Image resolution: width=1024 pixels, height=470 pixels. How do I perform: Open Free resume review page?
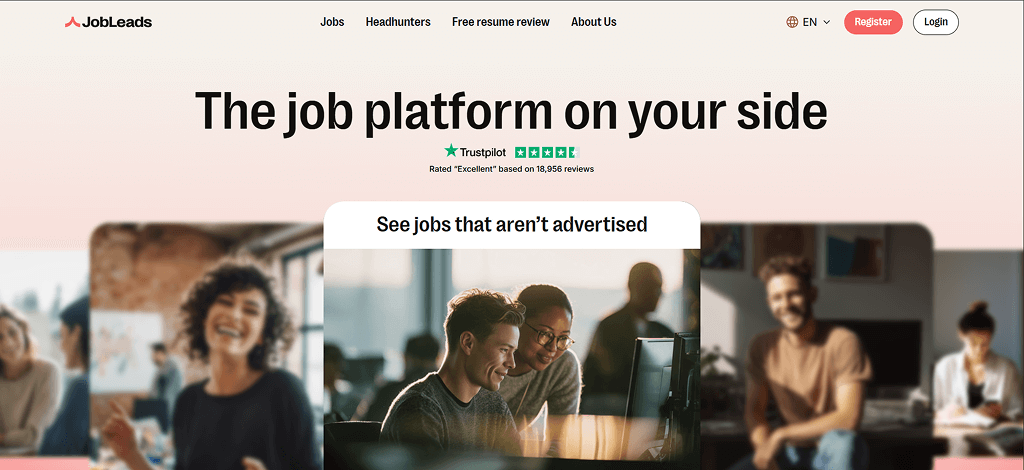(501, 22)
